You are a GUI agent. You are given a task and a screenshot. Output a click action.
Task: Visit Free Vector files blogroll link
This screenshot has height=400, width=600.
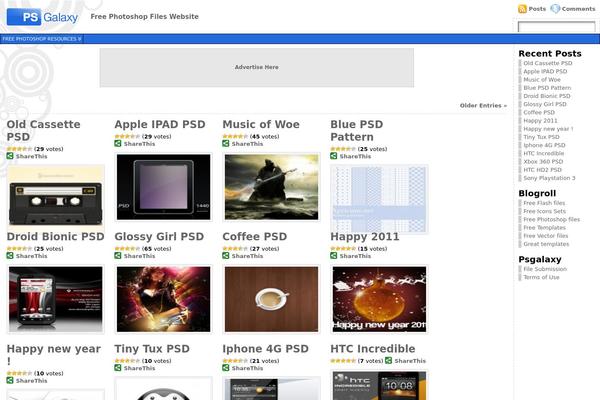coord(546,236)
